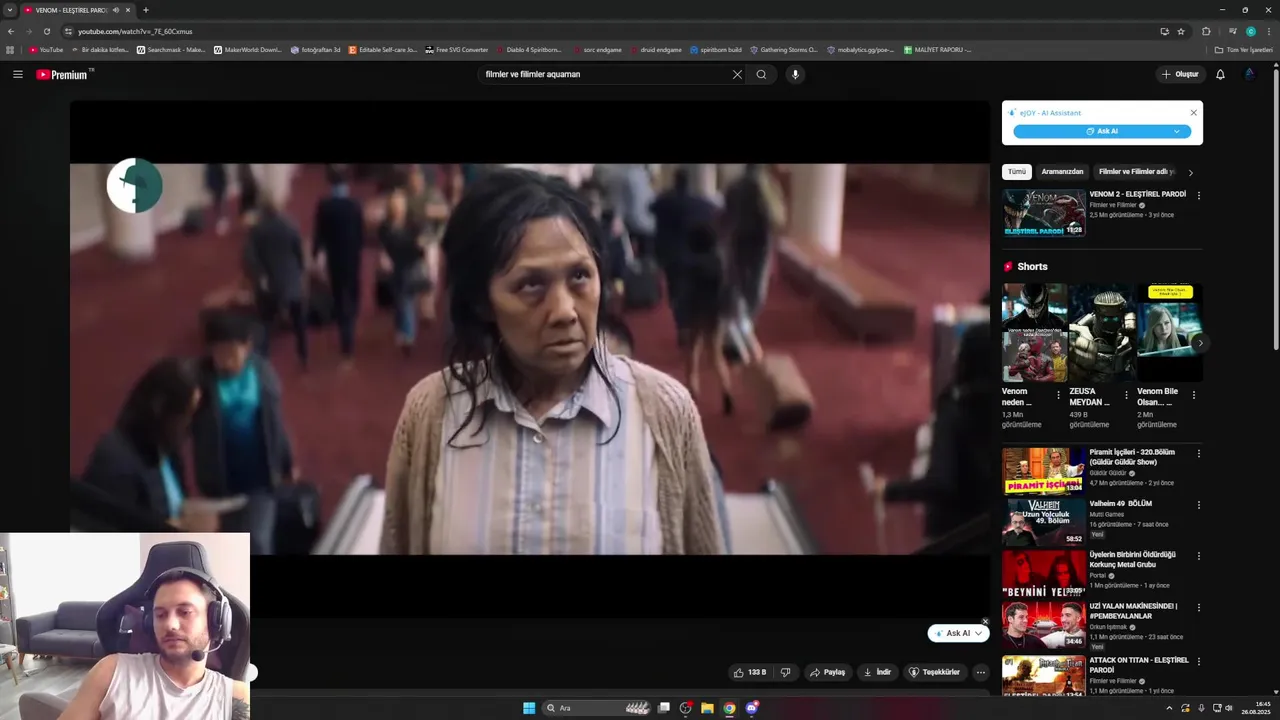Open options for Valheim 49 video

tap(1198, 505)
